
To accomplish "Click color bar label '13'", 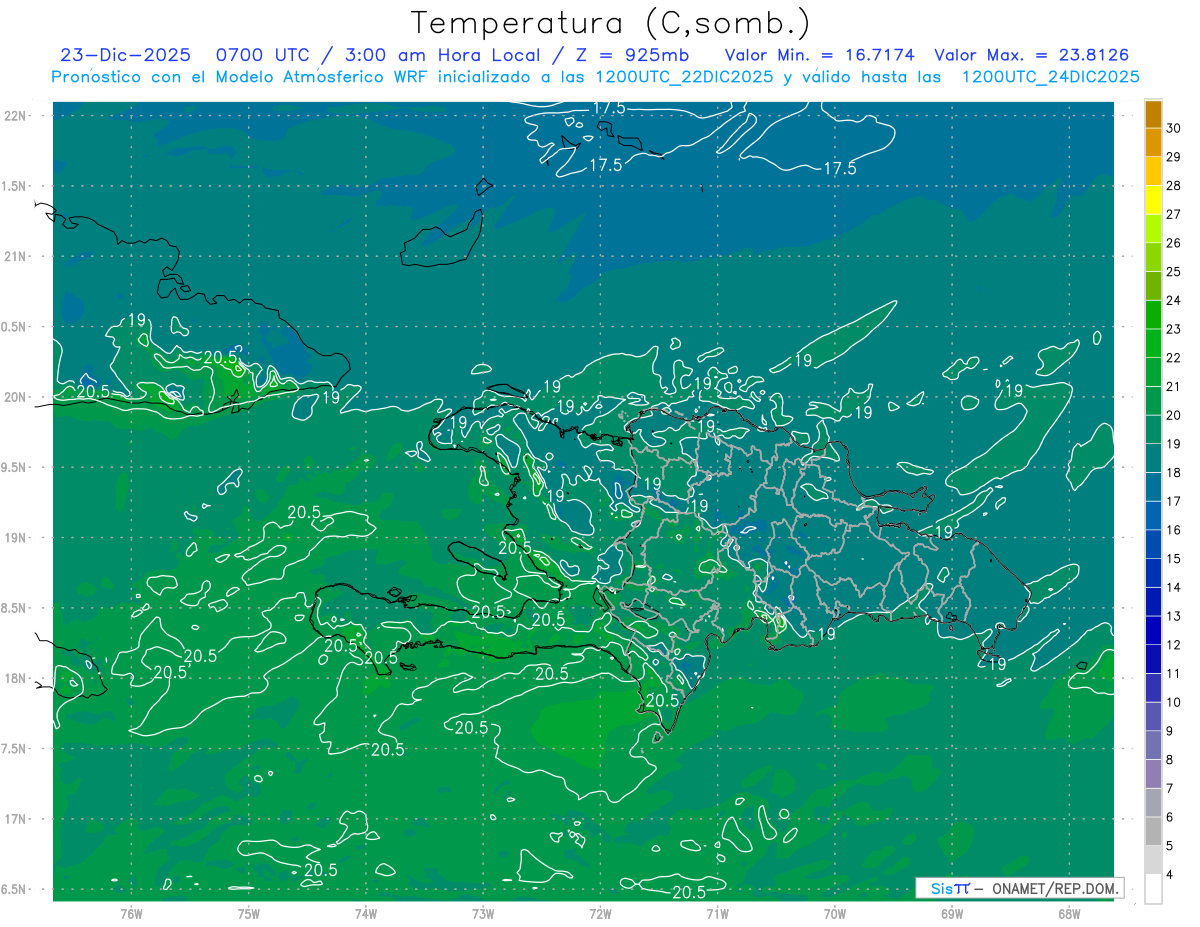I will 1174,616.
